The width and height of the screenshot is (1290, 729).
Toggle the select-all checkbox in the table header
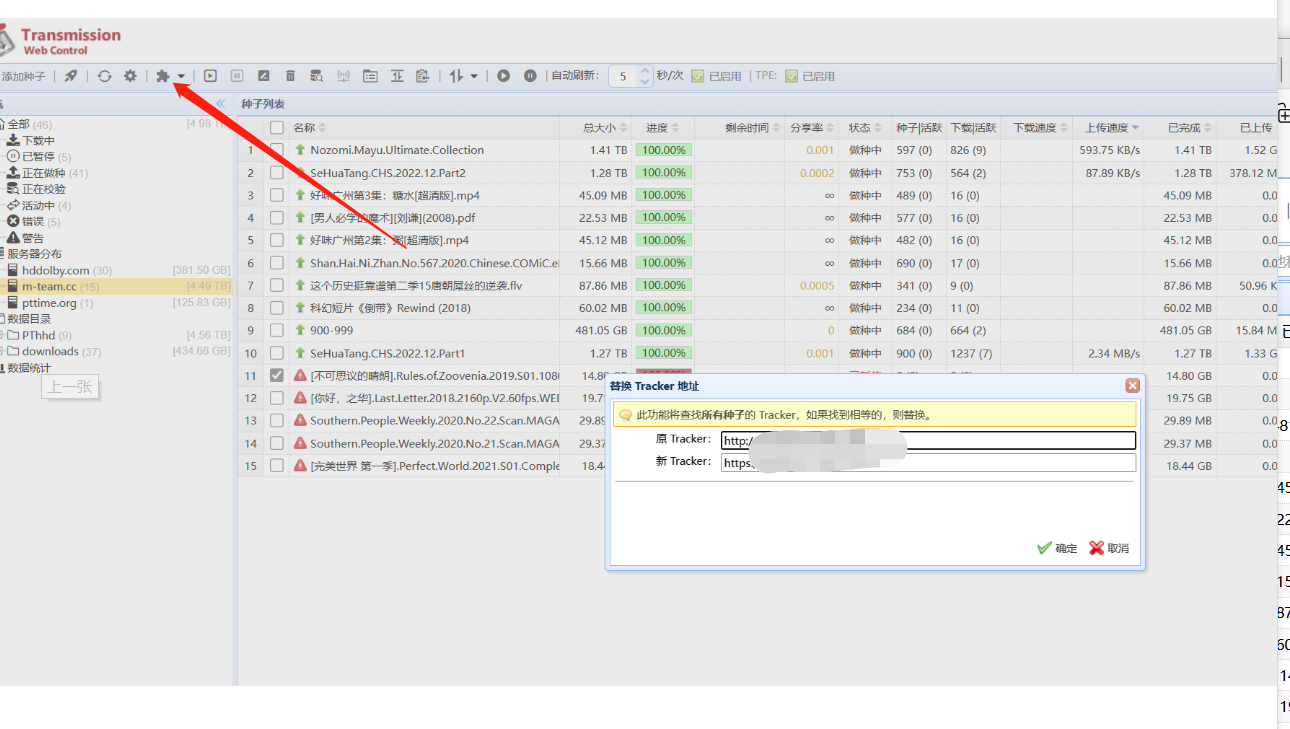click(276, 128)
